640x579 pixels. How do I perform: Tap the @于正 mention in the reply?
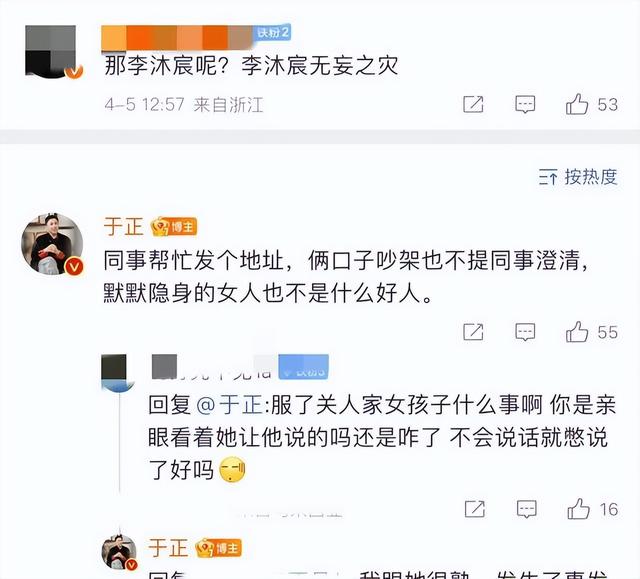pyautogui.click(x=229, y=405)
